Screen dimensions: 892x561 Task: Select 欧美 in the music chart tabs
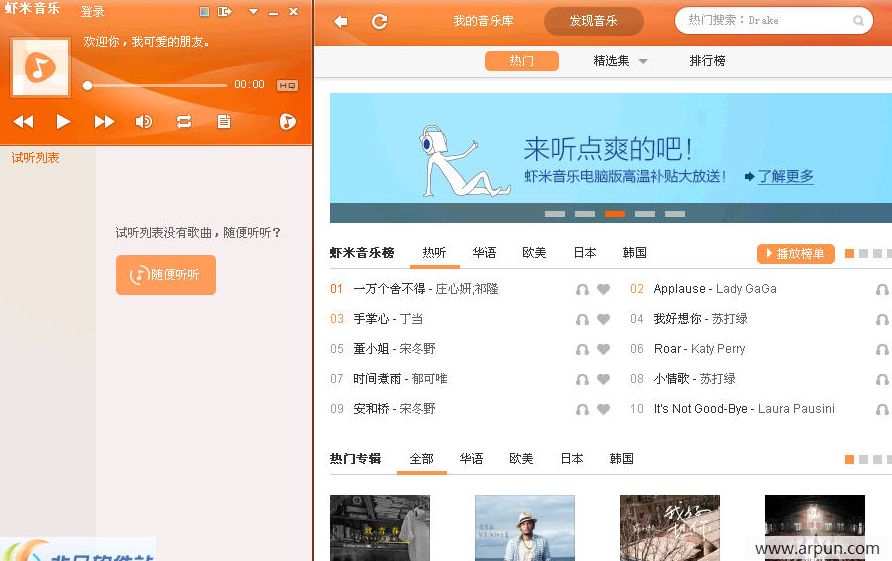tap(534, 253)
